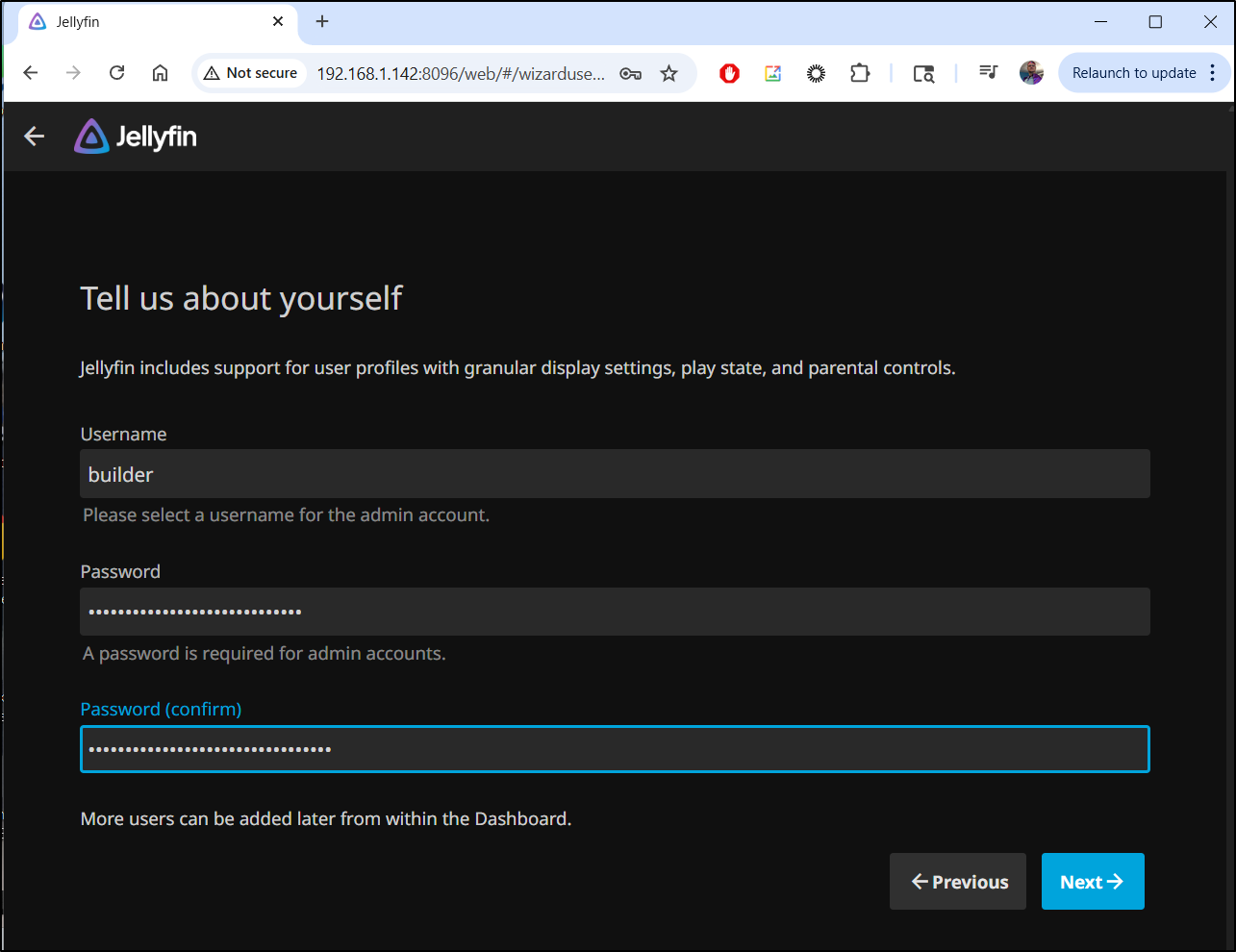Image resolution: width=1236 pixels, height=952 pixels.
Task: Click the Not secure warning indicator
Action: click(251, 73)
